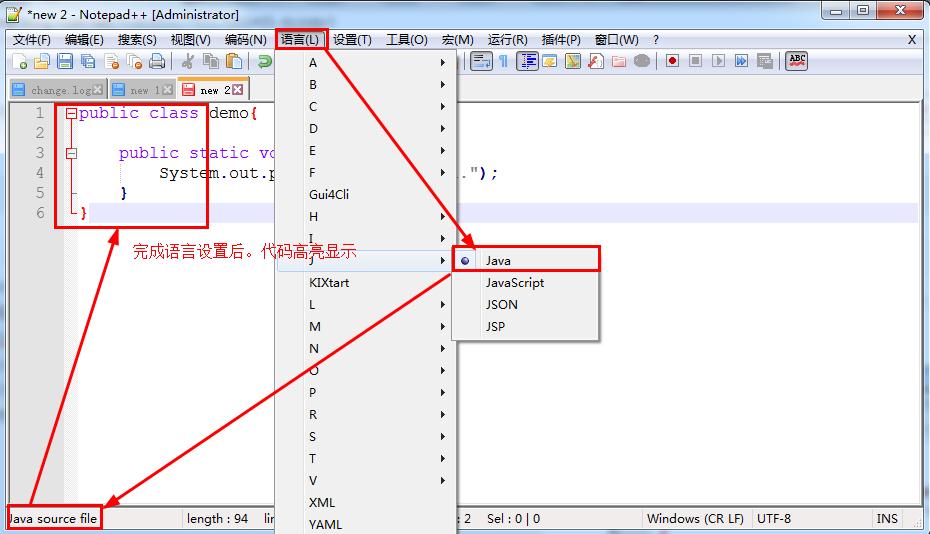The height and width of the screenshot is (534, 930).
Task: Open the Folder as Workspace icon
Action: (619, 61)
